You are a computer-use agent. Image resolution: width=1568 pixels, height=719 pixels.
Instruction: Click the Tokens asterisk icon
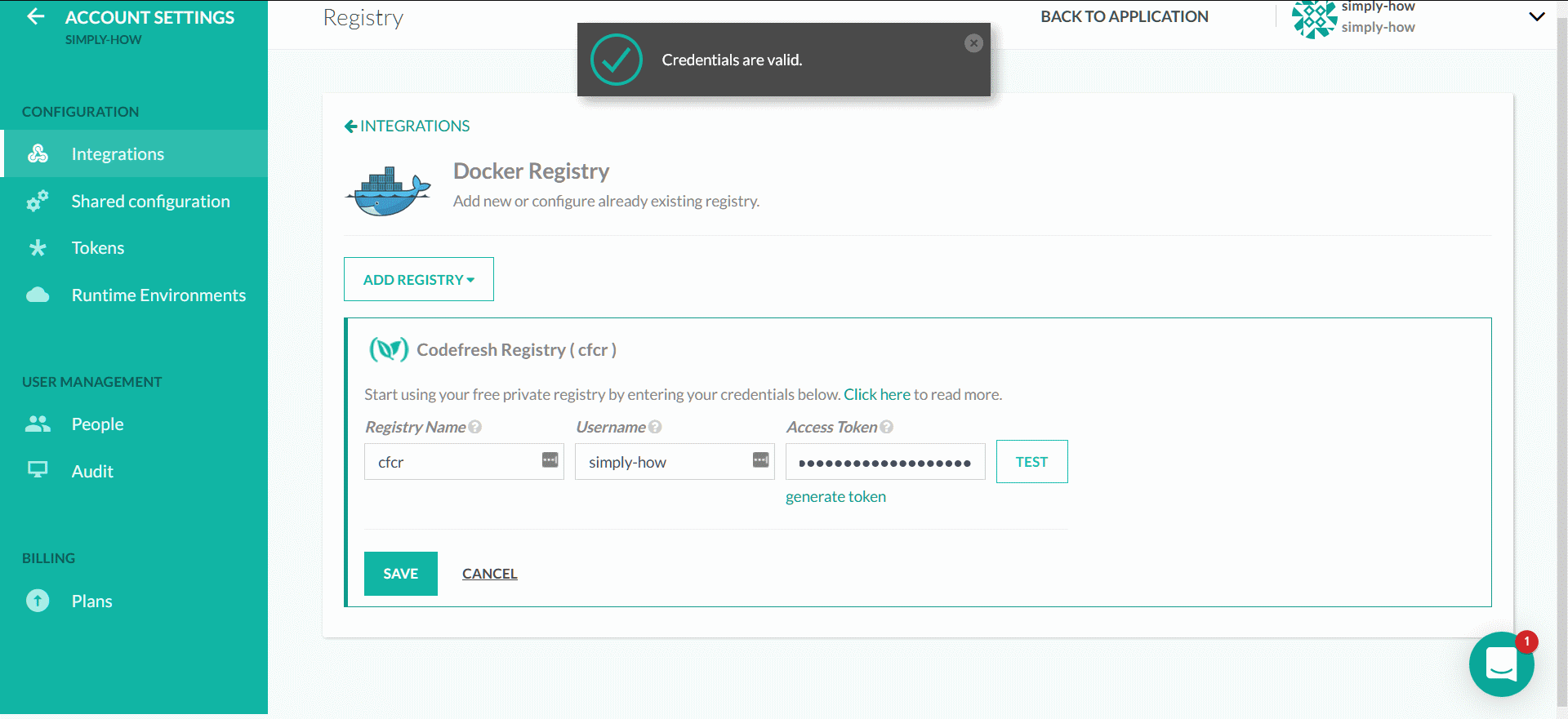(38, 248)
